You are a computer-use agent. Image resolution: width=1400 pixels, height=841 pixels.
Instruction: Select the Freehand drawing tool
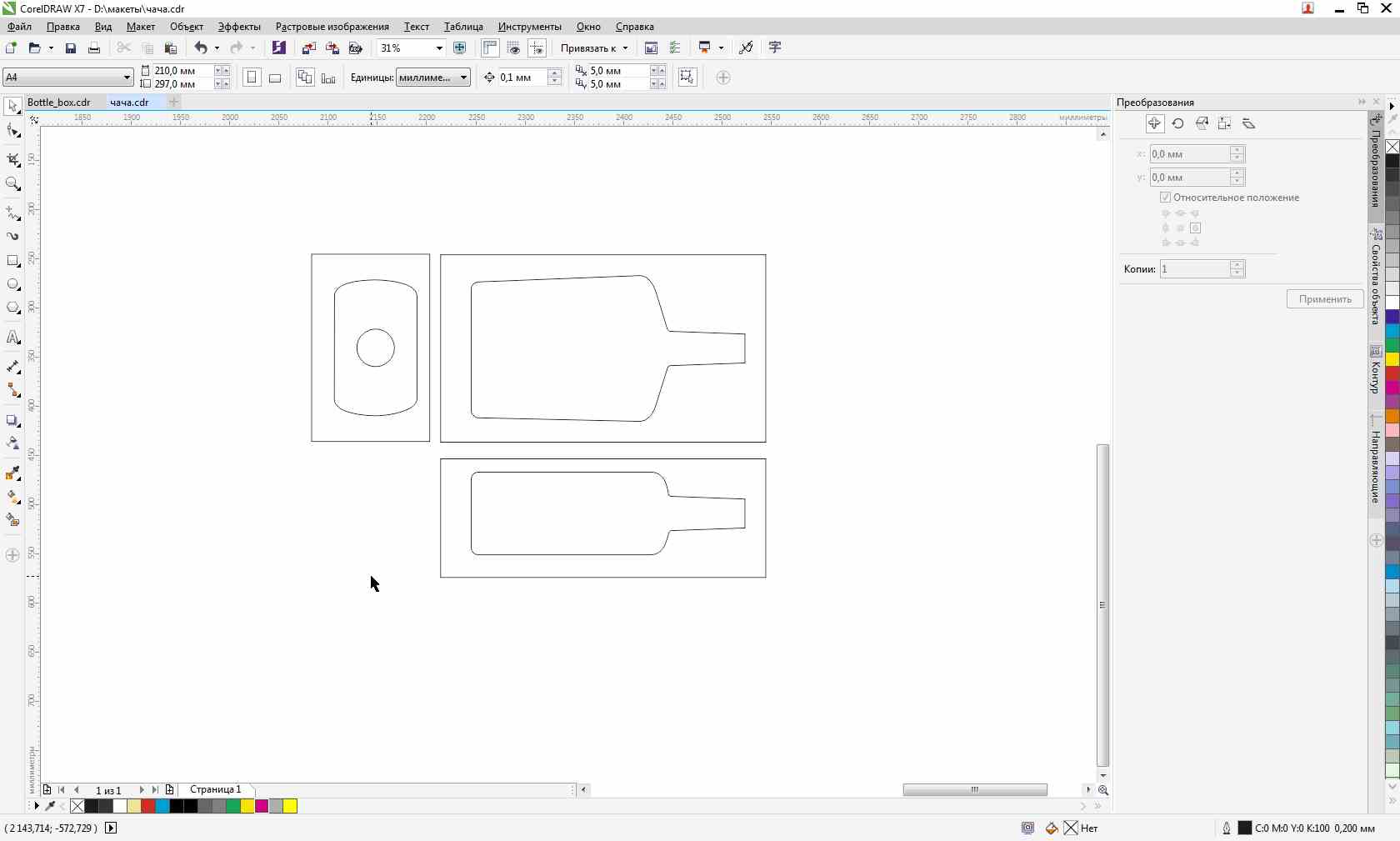tap(12, 213)
